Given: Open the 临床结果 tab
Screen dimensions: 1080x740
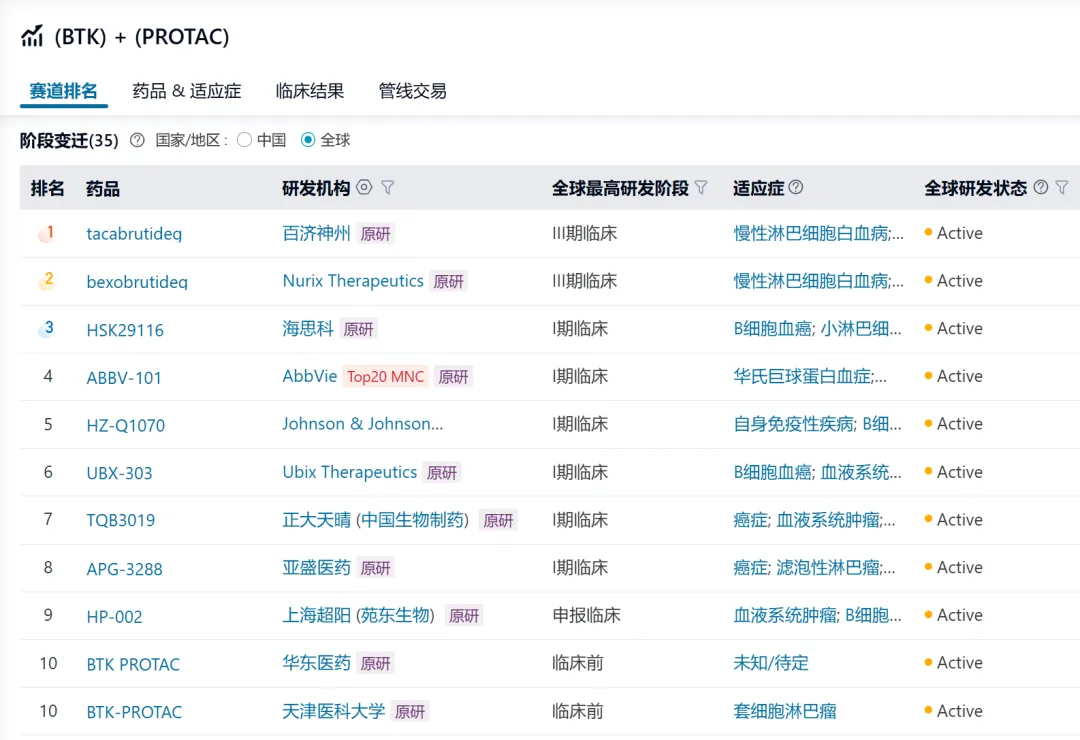Looking at the screenshot, I should (x=309, y=91).
